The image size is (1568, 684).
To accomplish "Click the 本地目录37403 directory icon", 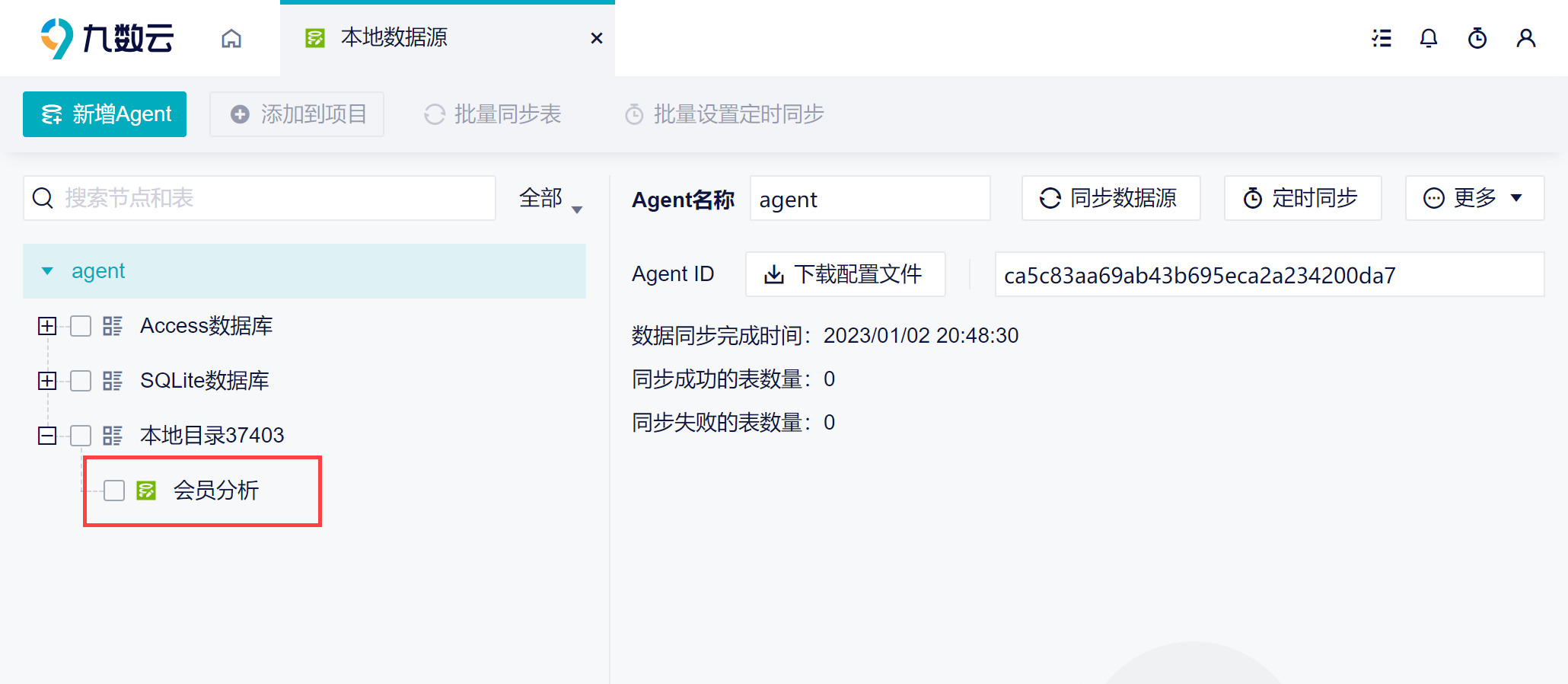I will coord(113,436).
